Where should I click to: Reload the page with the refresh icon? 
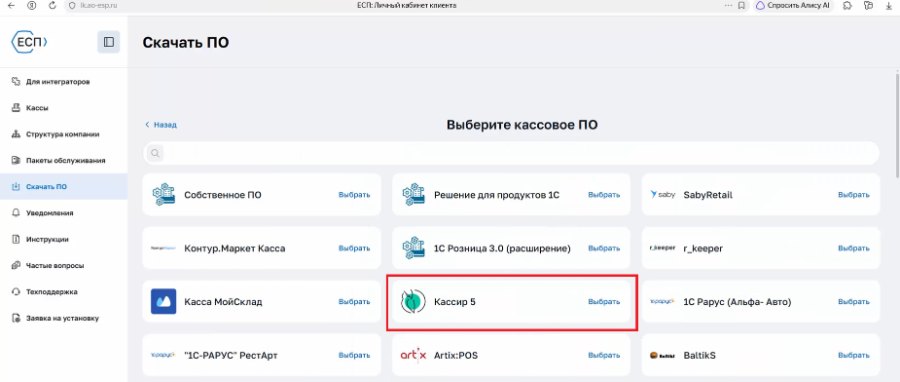pyautogui.click(x=52, y=5)
